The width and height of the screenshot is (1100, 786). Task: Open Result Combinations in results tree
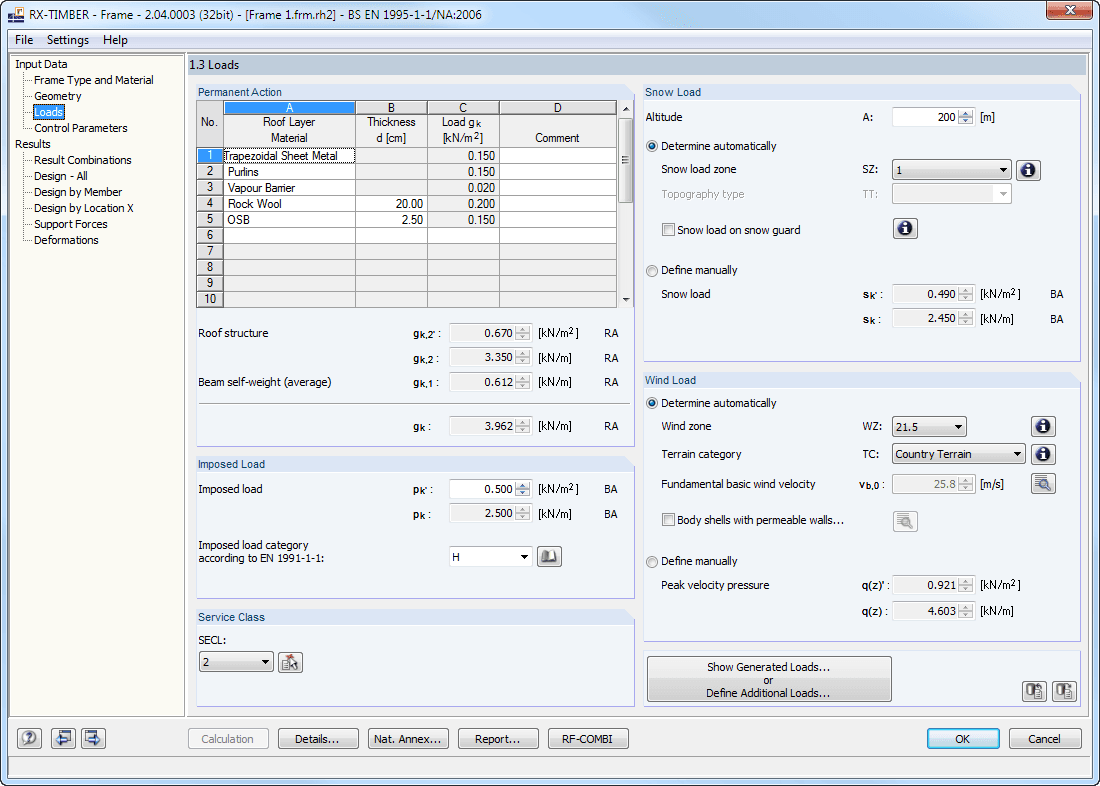coord(83,160)
